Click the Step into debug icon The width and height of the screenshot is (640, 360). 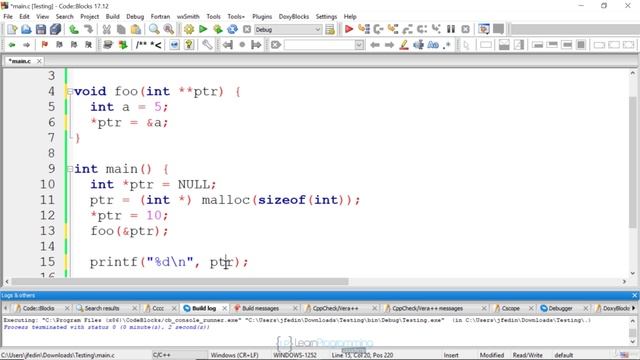(393, 29)
